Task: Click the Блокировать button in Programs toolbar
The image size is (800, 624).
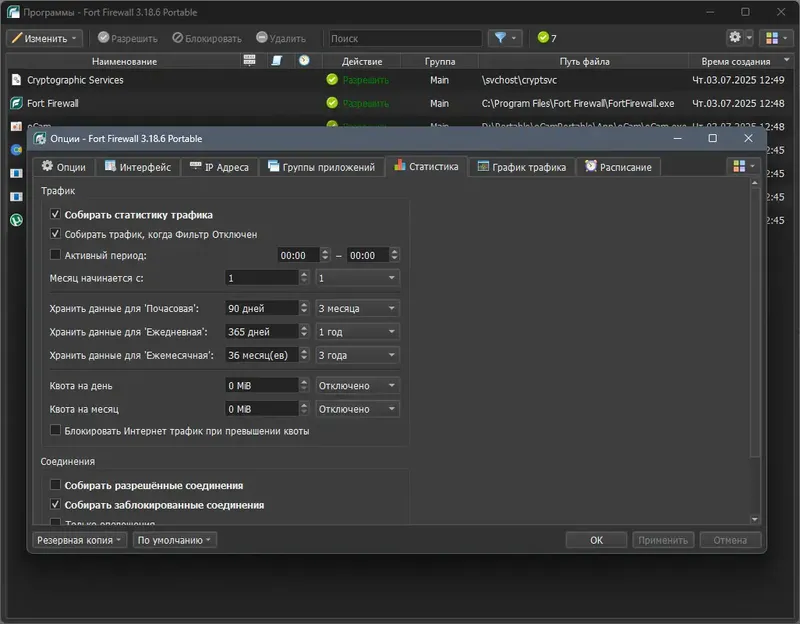Action: (x=207, y=38)
